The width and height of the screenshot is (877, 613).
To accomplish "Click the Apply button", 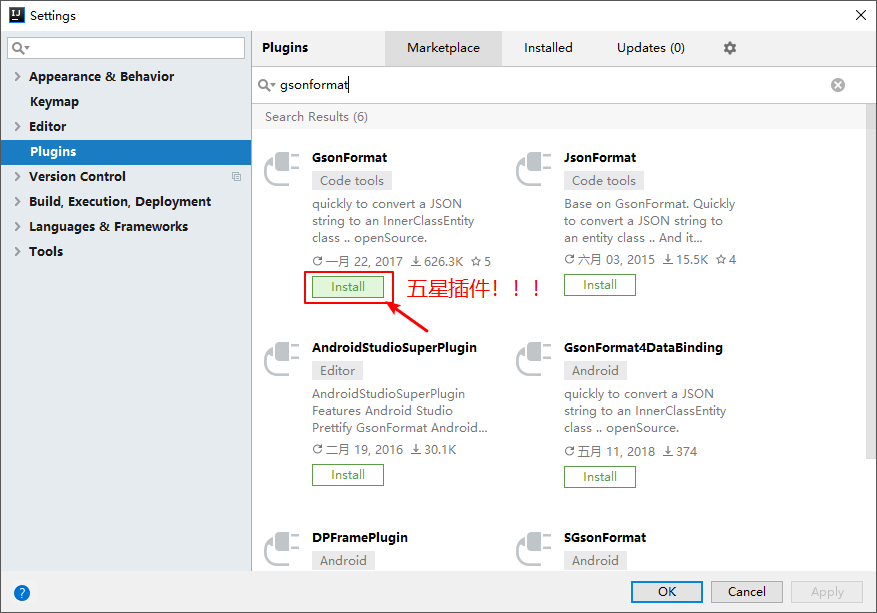I will (827, 592).
